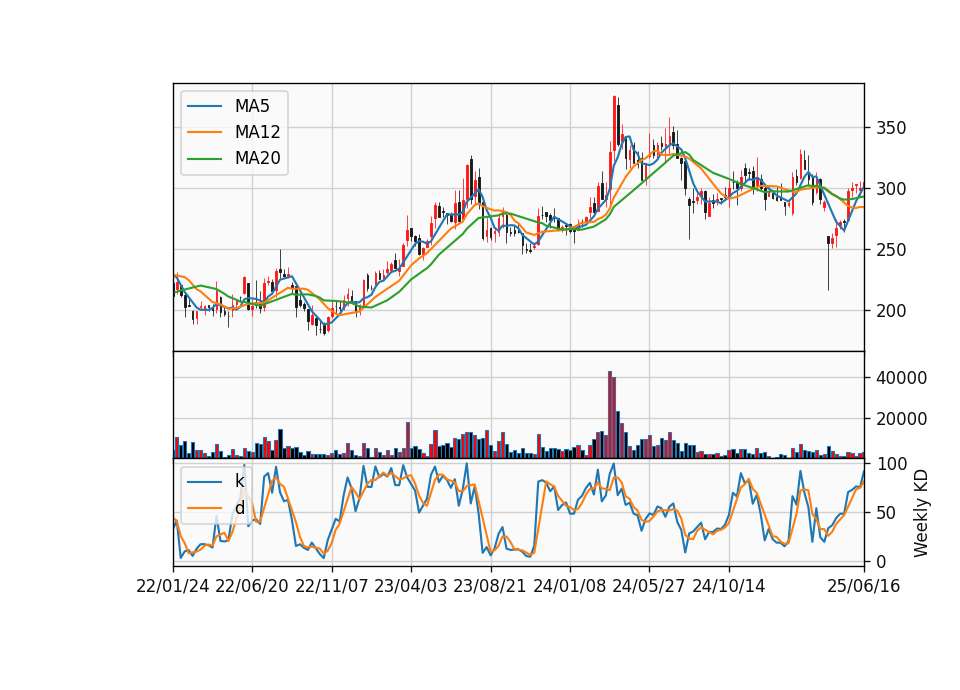Click the blue MA5 legend line sample
960x690 pixels.
click(x=204, y=106)
